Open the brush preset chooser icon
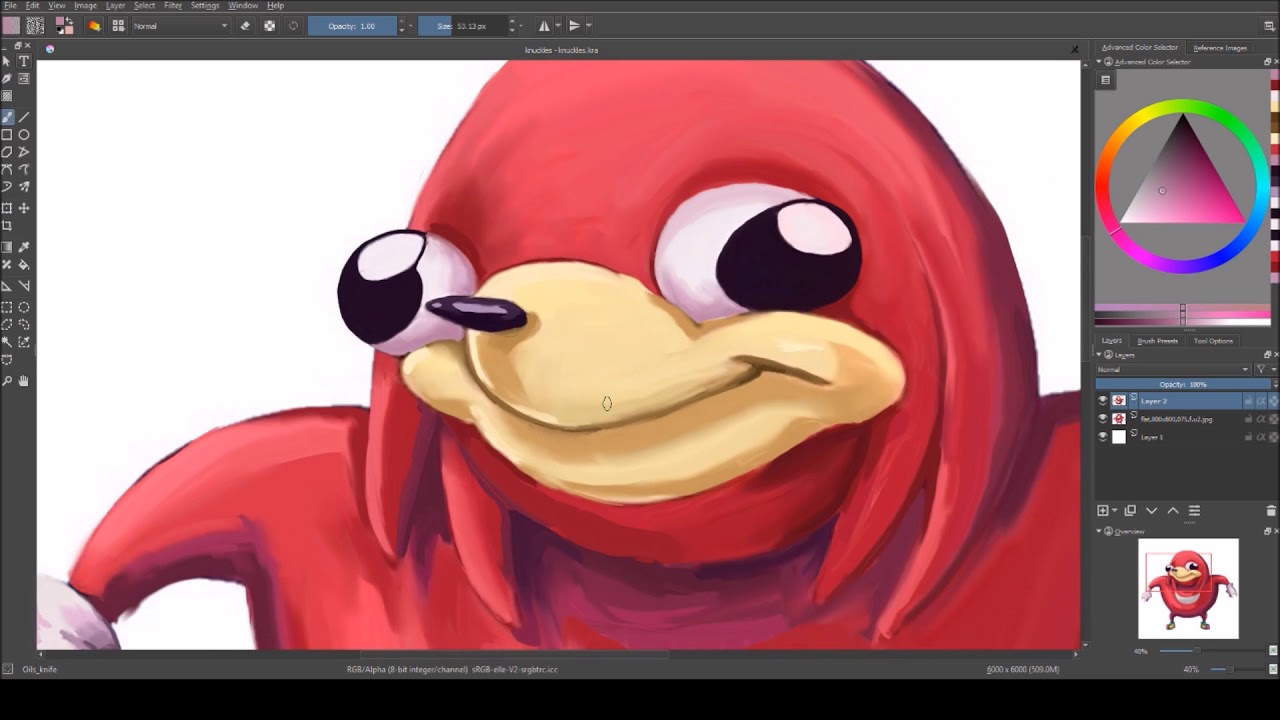Viewport: 1280px width, 720px height. (x=118, y=26)
